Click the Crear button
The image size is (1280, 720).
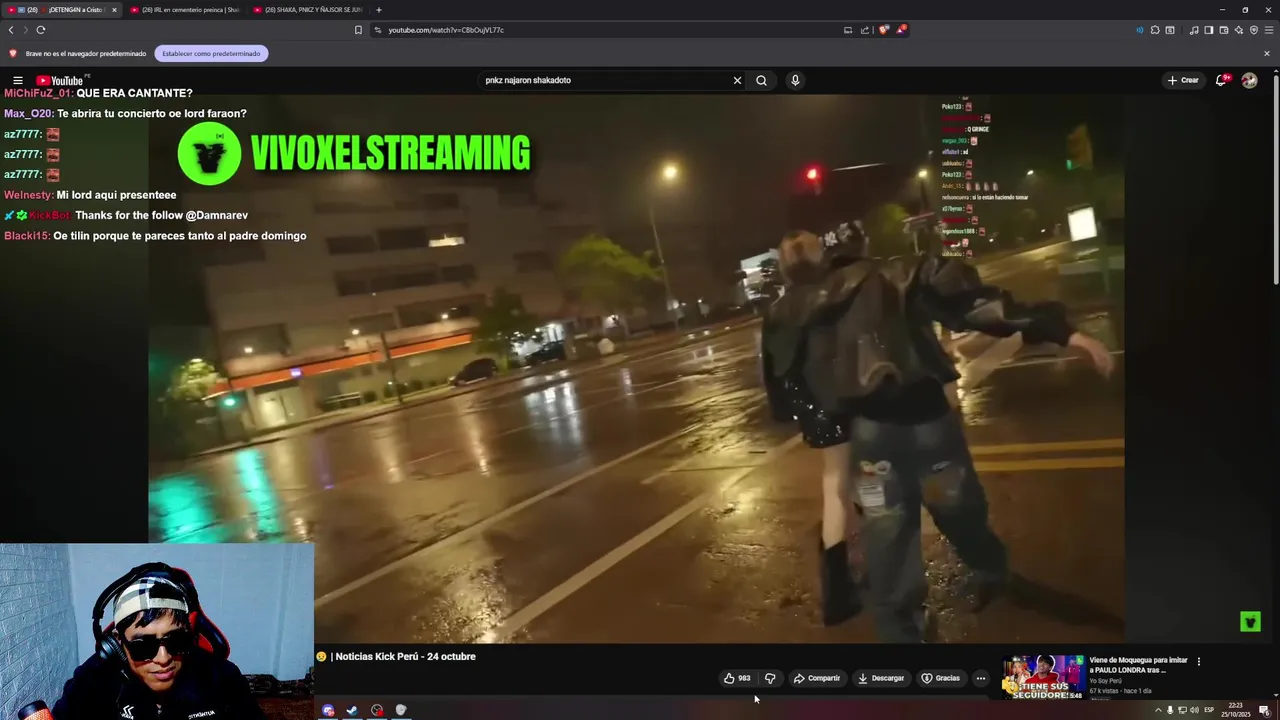1183,80
